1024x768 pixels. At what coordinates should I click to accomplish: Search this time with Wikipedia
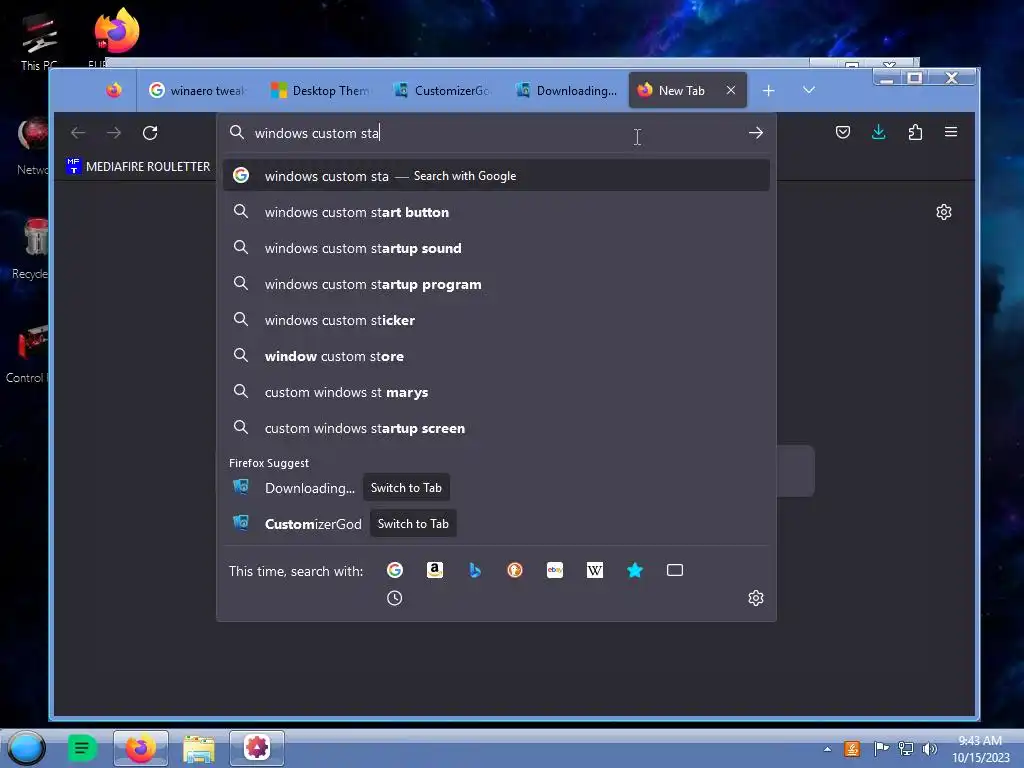coord(595,570)
